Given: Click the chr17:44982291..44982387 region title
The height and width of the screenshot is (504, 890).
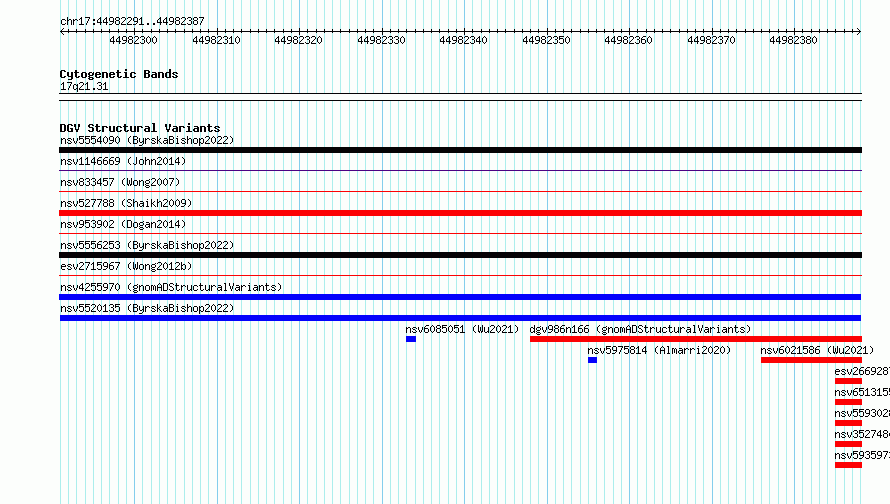Looking at the screenshot, I should (x=132, y=21).
